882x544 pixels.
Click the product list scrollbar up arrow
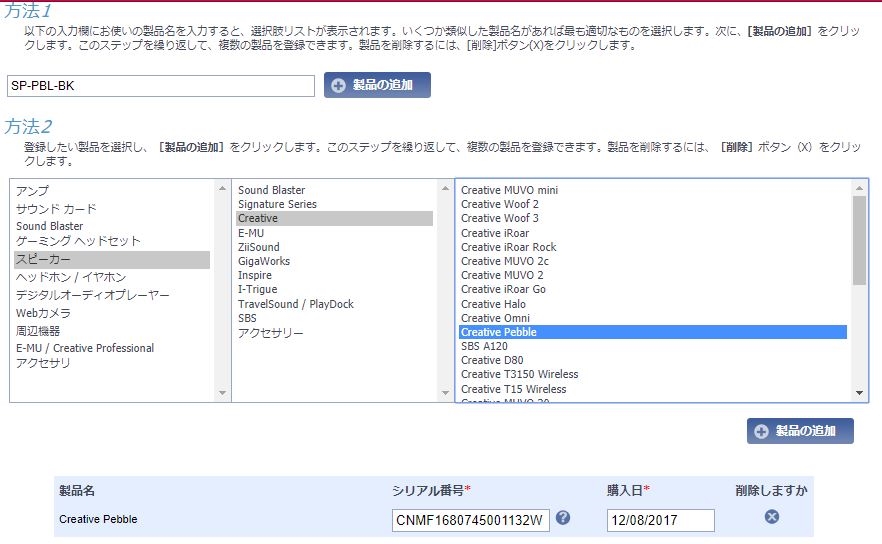pos(859,188)
